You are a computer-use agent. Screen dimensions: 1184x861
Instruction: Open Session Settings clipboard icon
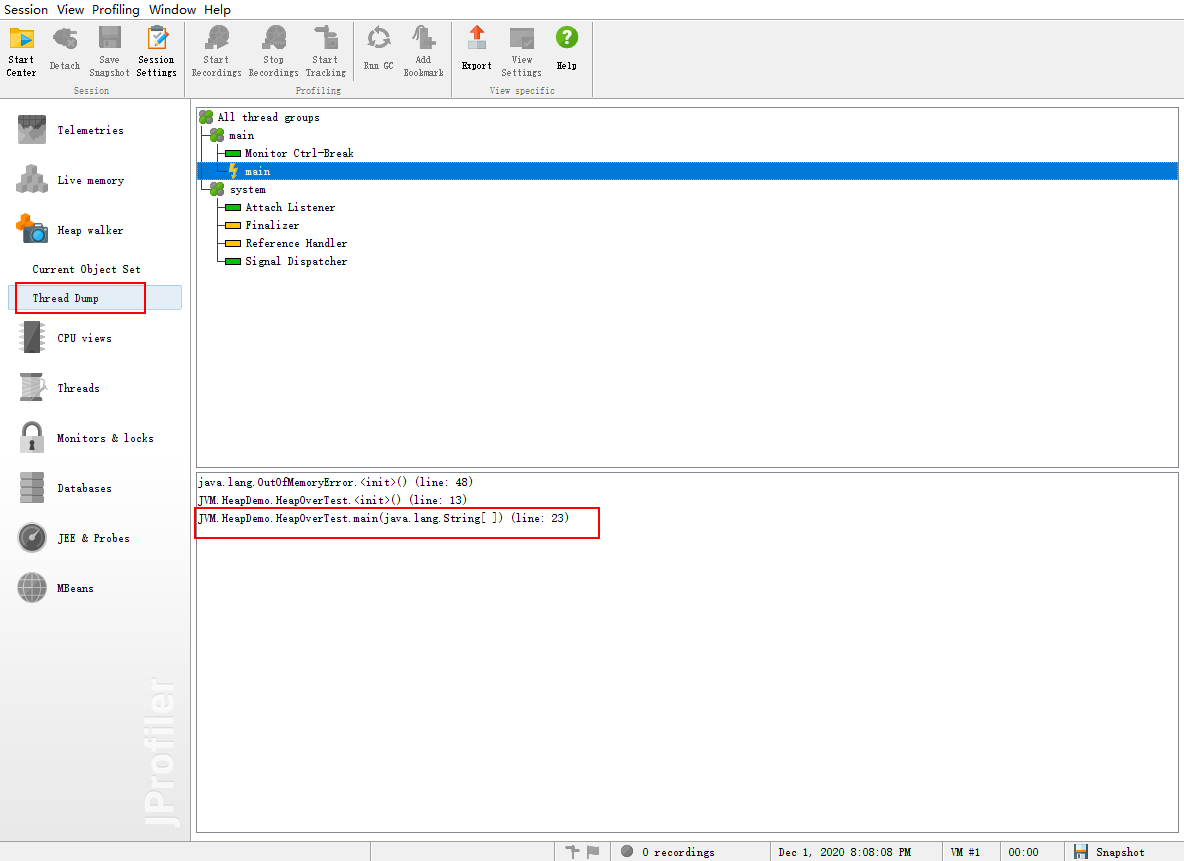(x=157, y=38)
